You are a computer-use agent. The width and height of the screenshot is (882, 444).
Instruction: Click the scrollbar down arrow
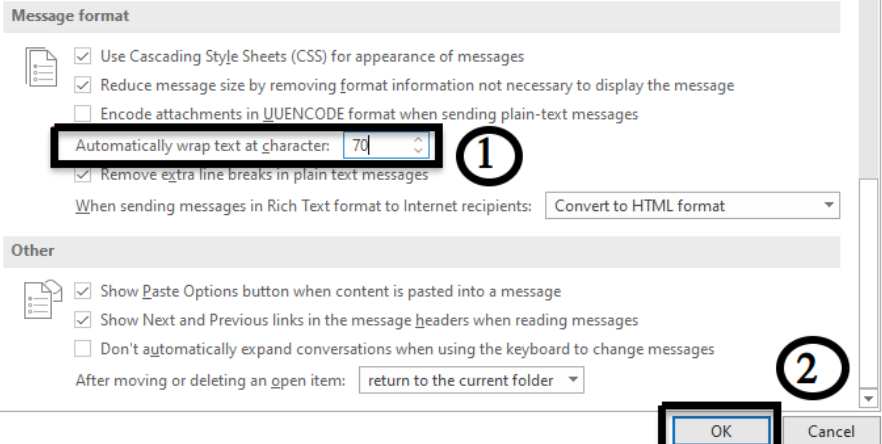coord(868,398)
